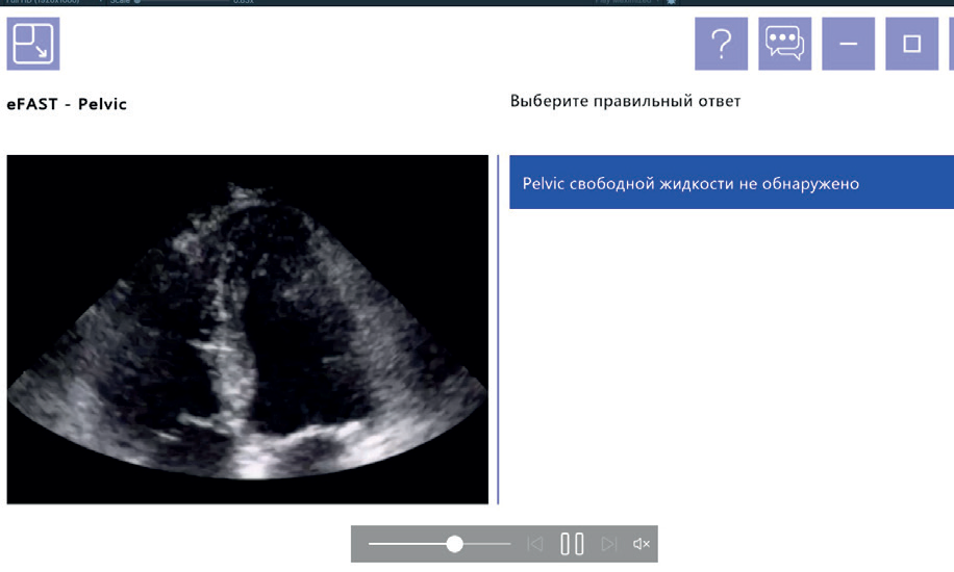Click the playback progress slider handle
Screen dimensions: 954x572
tap(454, 543)
